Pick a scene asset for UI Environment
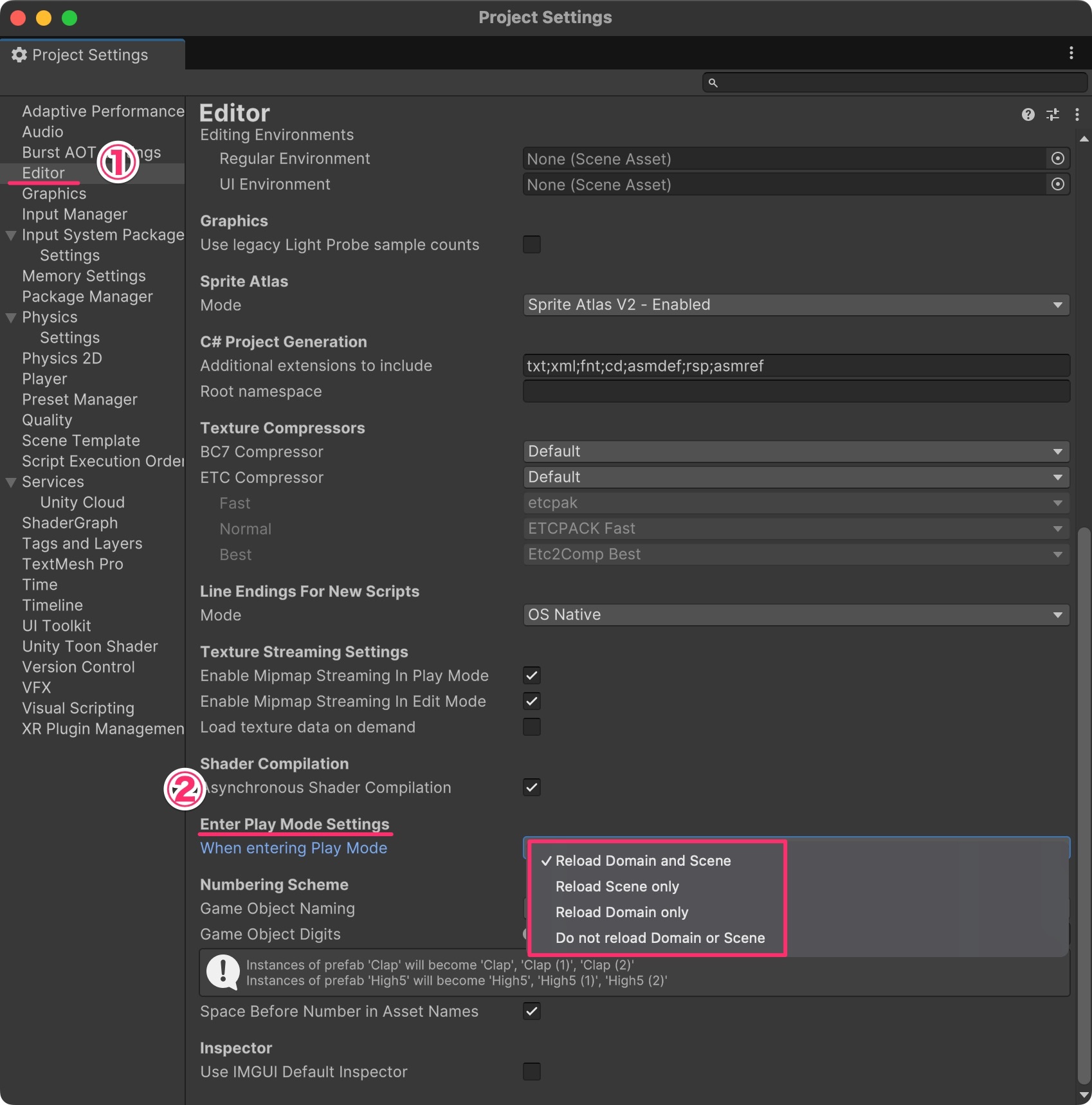The image size is (1092, 1105). 1057,184
